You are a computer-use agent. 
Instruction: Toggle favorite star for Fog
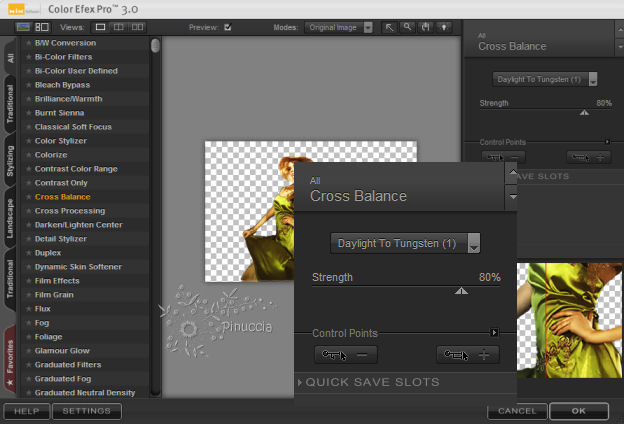point(29,323)
